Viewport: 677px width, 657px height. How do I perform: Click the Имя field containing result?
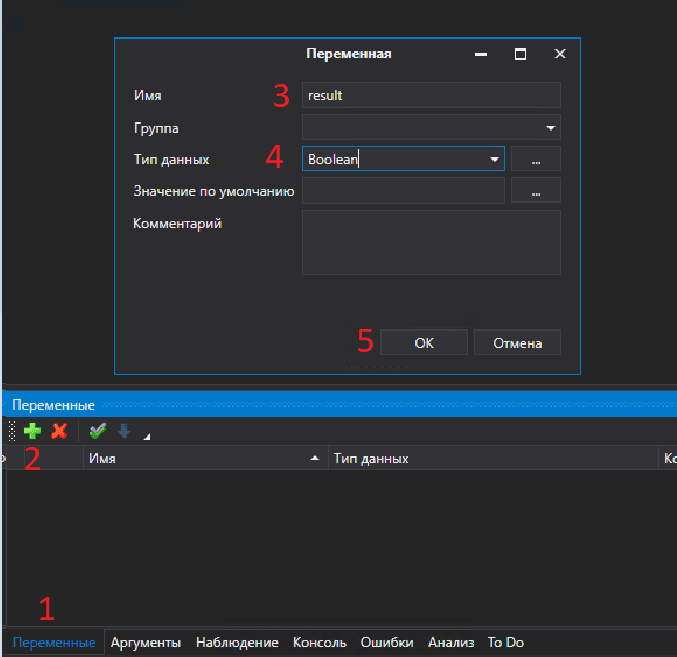pos(431,95)
